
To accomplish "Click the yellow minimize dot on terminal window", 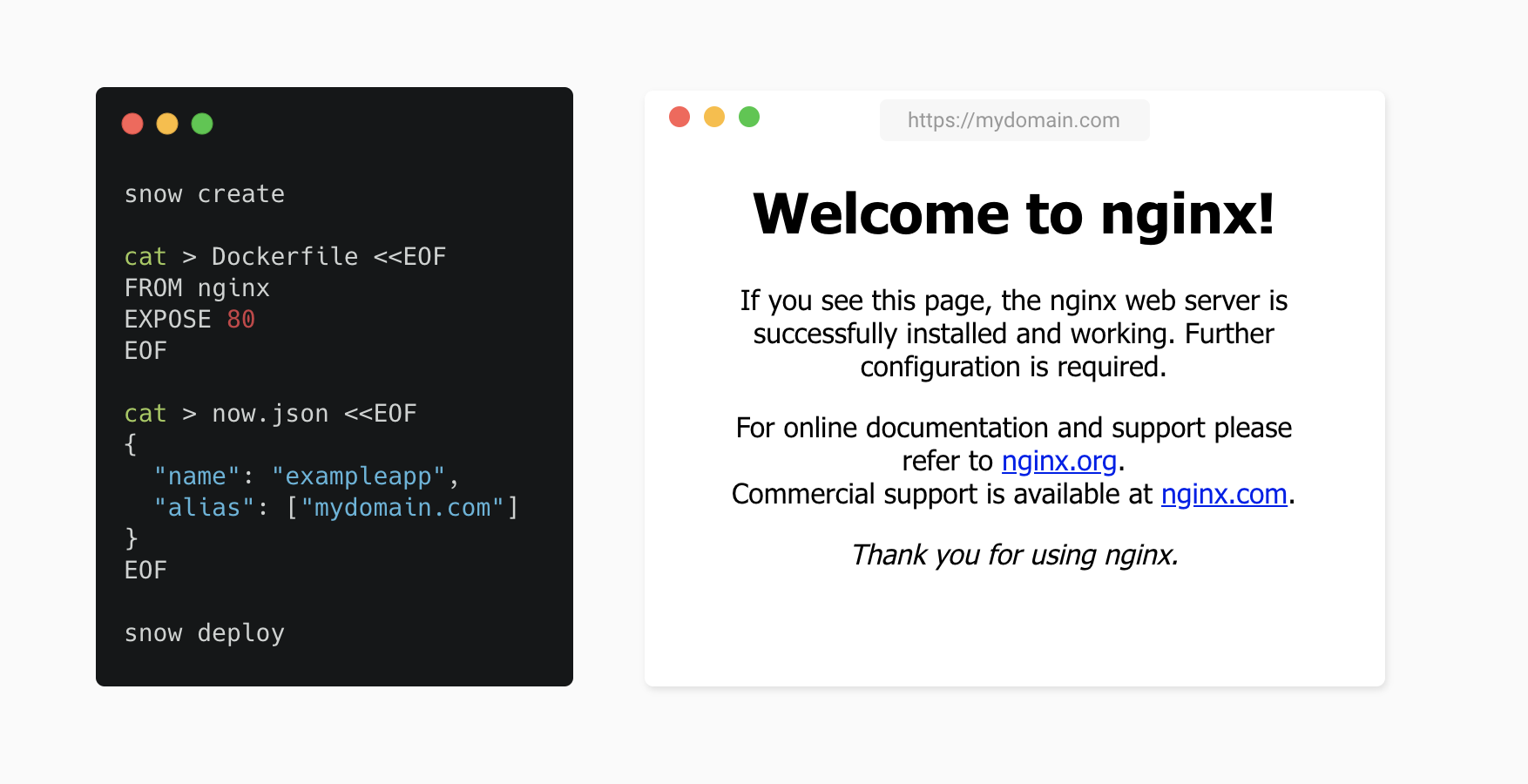I will click(167, 124).
